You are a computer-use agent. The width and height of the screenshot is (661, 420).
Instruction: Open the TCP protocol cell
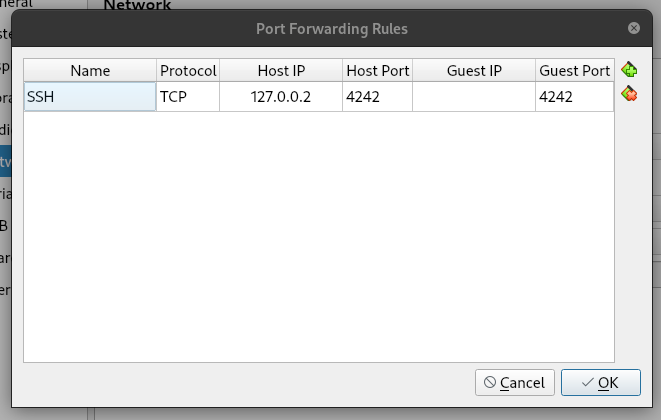pyautogui.click(x=188, y=97)
